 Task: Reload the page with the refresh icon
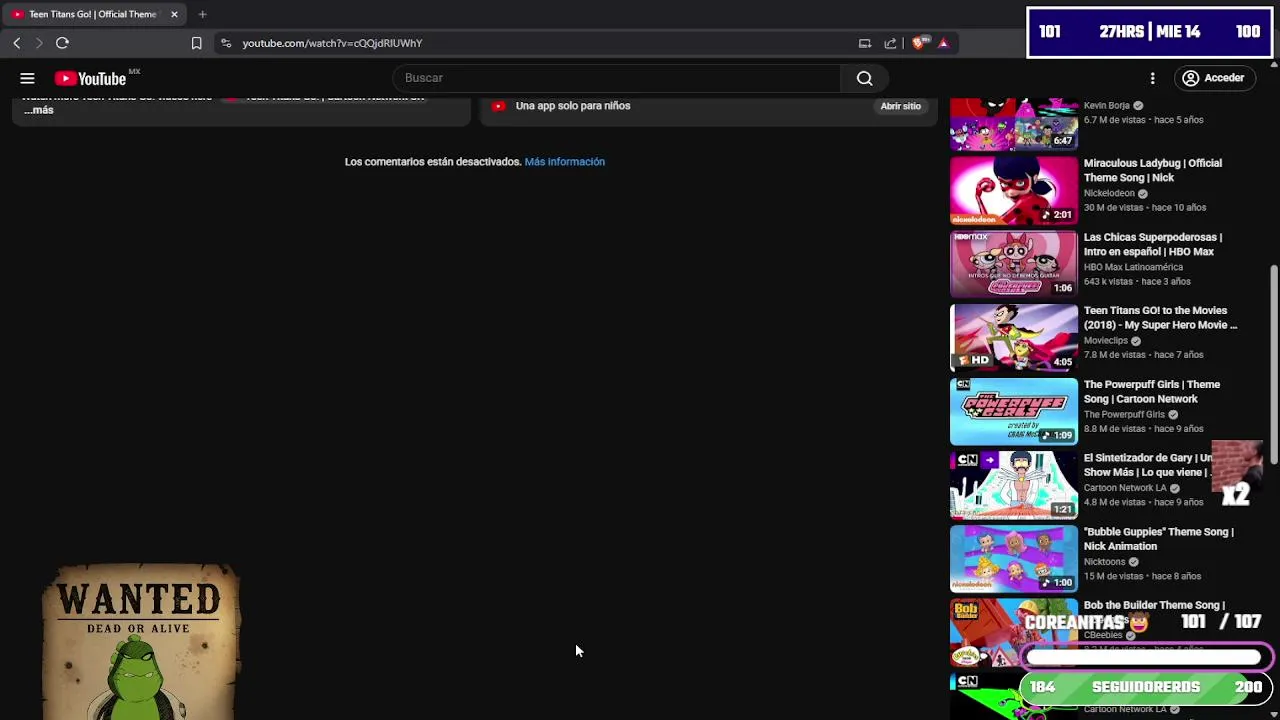(62, 43)
